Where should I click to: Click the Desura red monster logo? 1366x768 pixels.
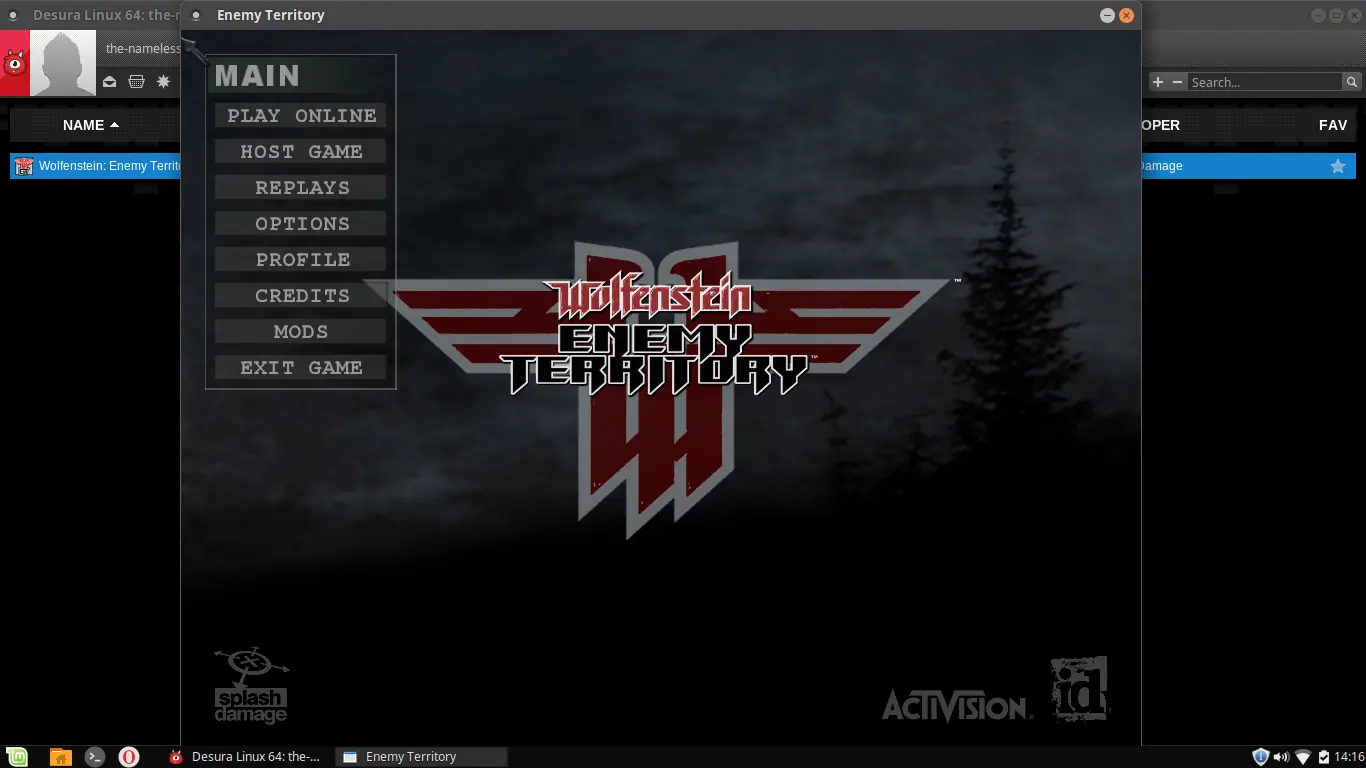point(14,63)
